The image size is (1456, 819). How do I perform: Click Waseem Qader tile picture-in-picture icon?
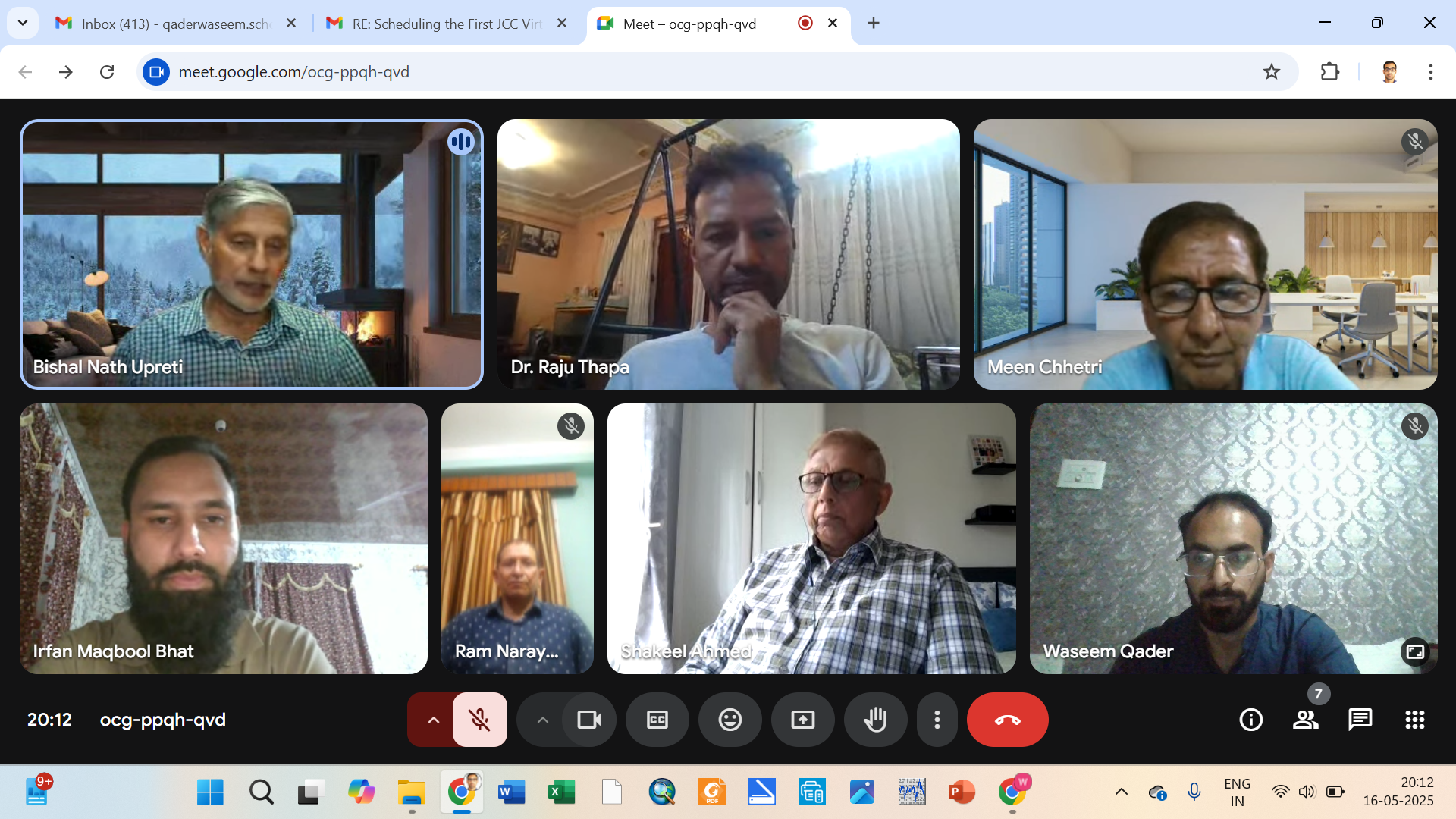coord(1414,651)
